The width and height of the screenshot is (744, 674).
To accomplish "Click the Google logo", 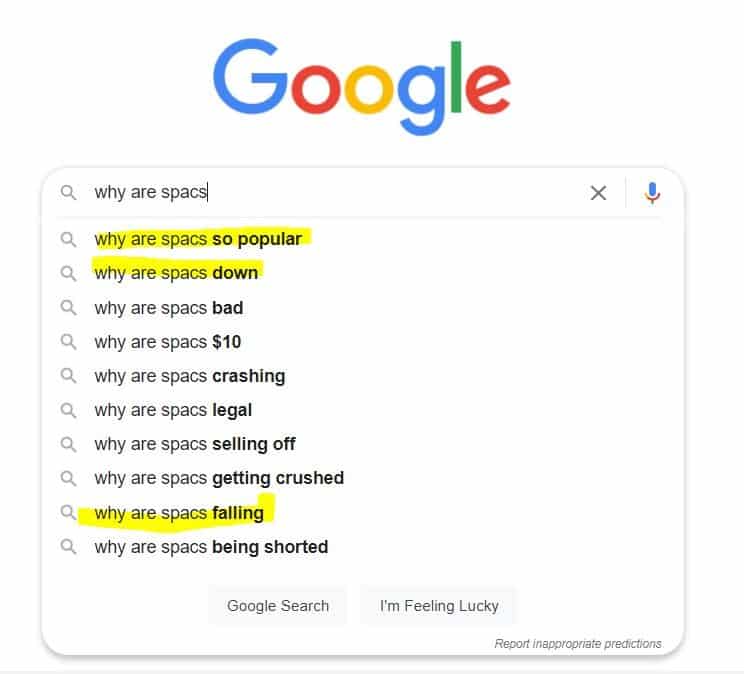I will [362, 86].
